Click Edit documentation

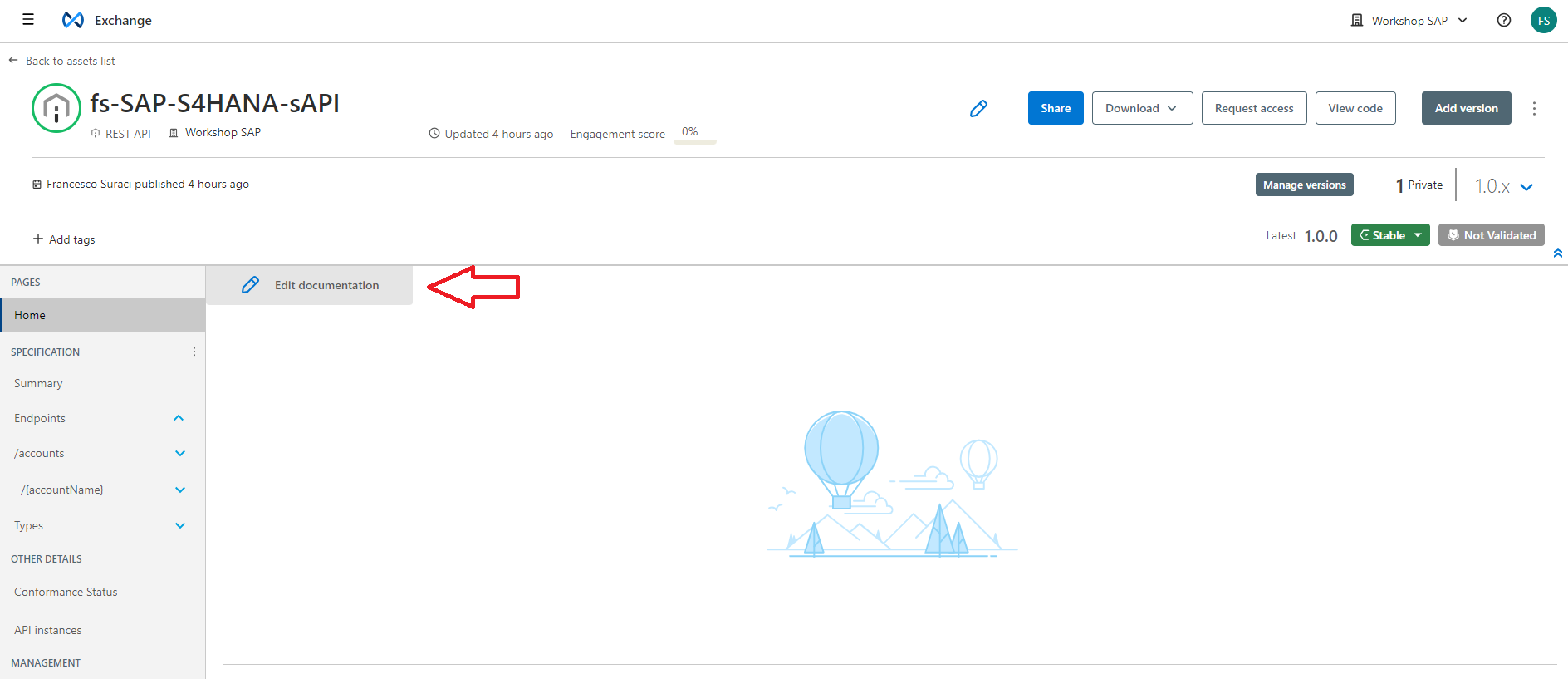click(x=309, y=285)
